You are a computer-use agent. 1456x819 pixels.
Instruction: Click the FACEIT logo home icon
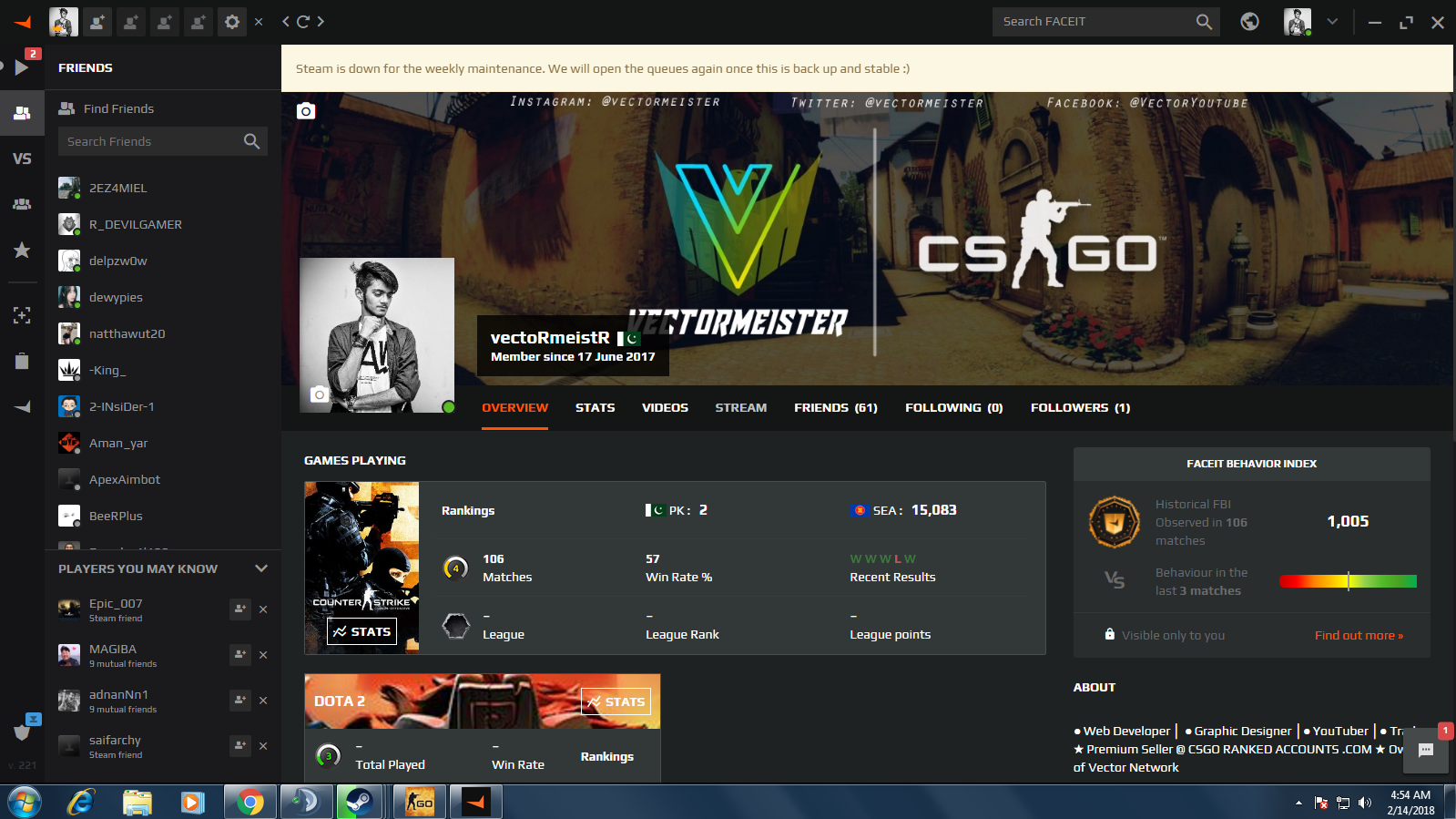click(x=23, y=22)
